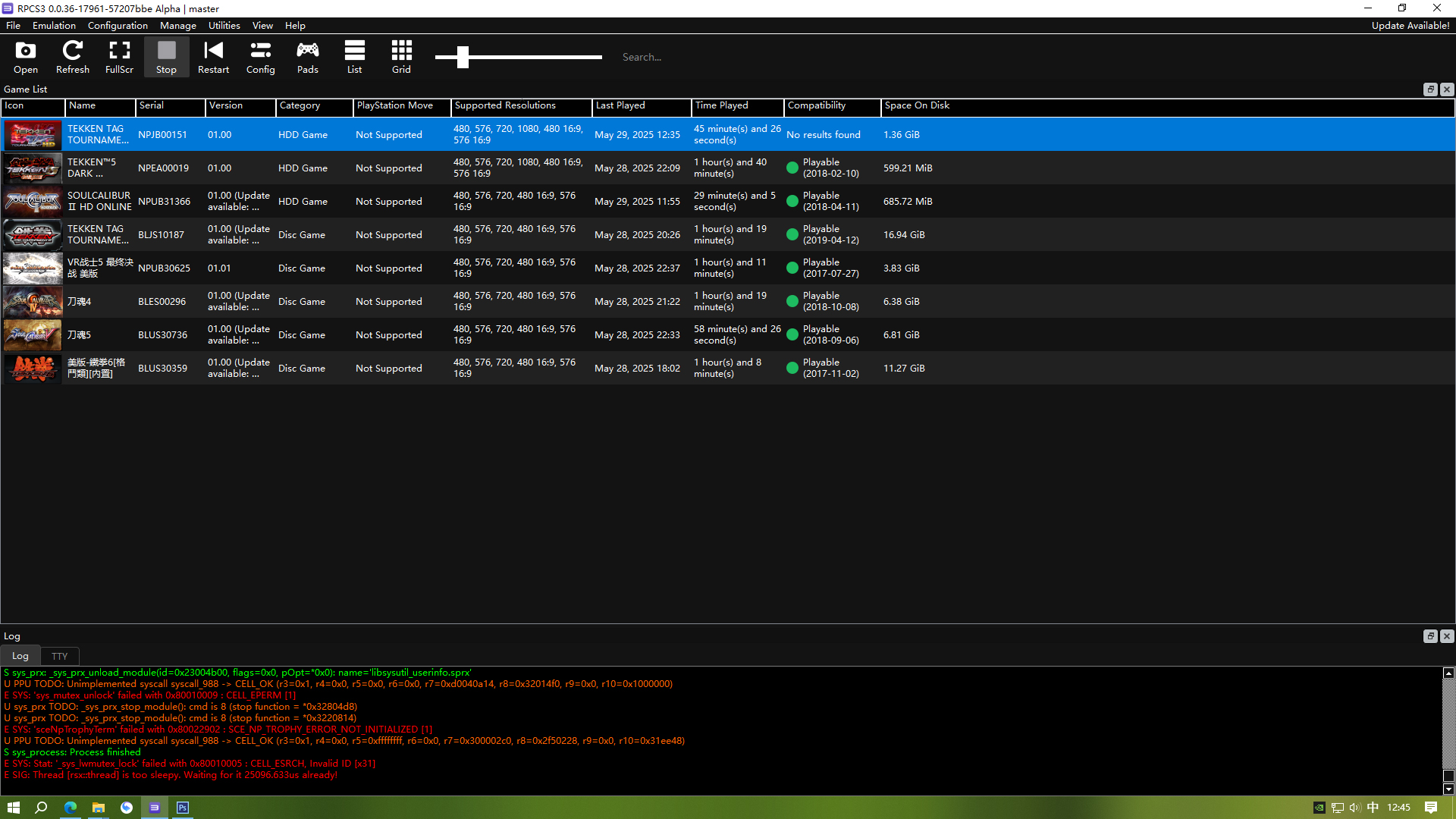
Task: Open the Configuration menu
Action: pos(118,25)
